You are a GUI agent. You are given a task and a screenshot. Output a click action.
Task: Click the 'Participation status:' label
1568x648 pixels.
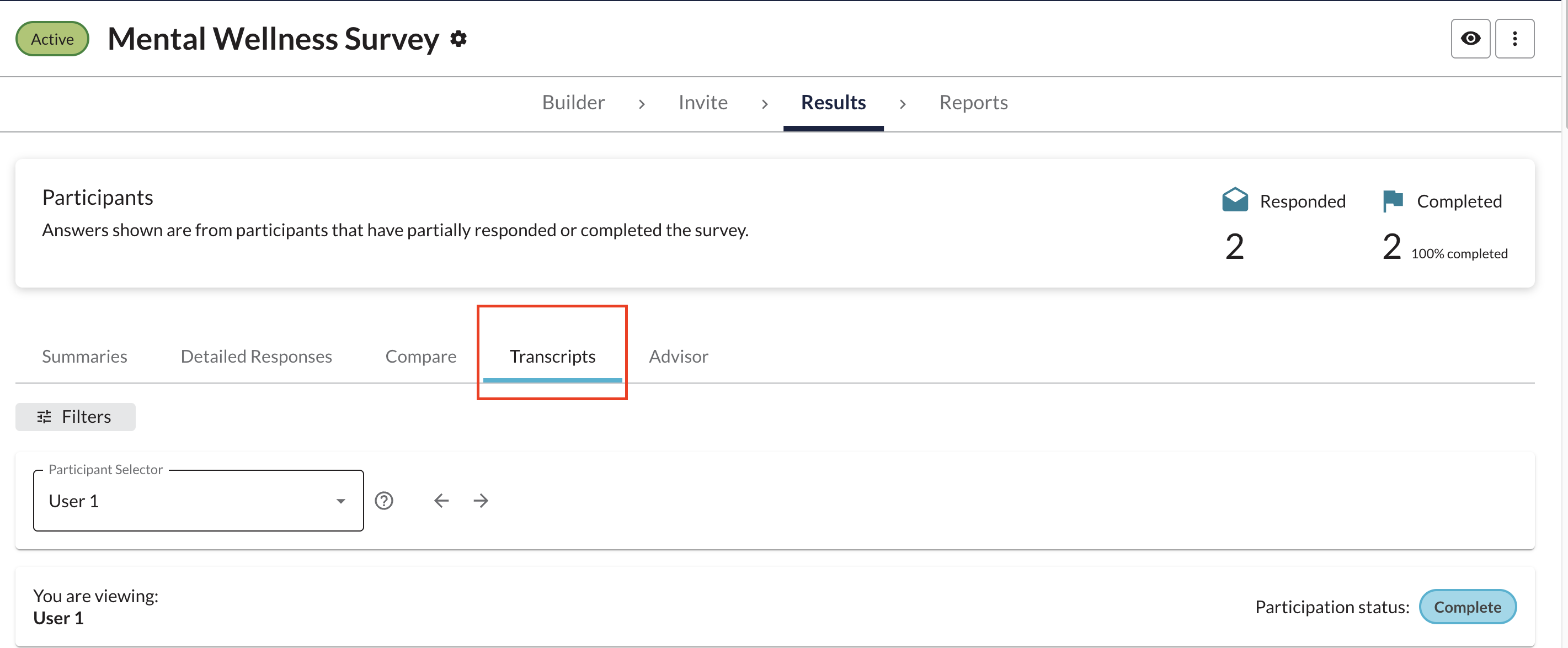click(x=1332, y=607)
